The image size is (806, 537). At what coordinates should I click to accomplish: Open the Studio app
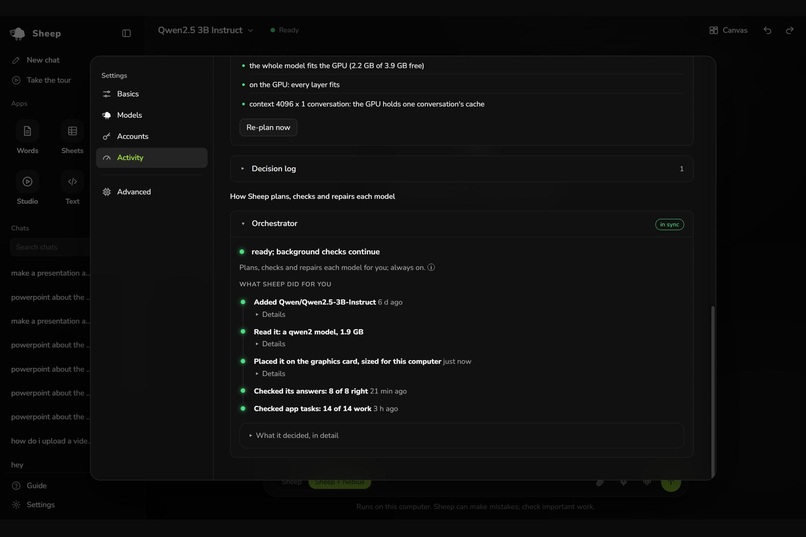tap(27, 188)
